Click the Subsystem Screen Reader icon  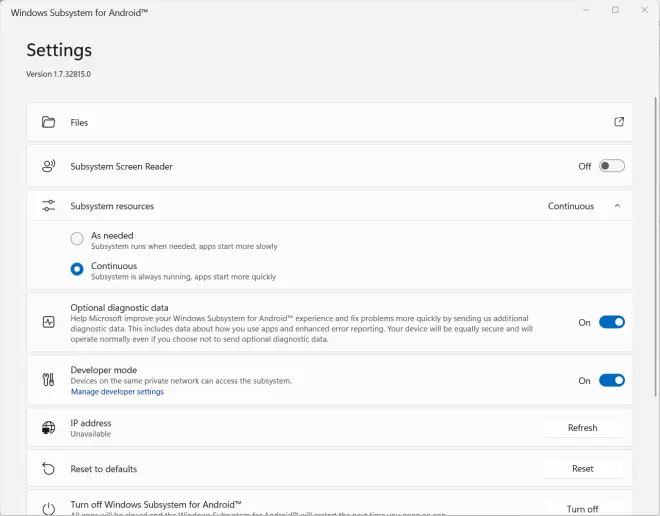point(48,166)
